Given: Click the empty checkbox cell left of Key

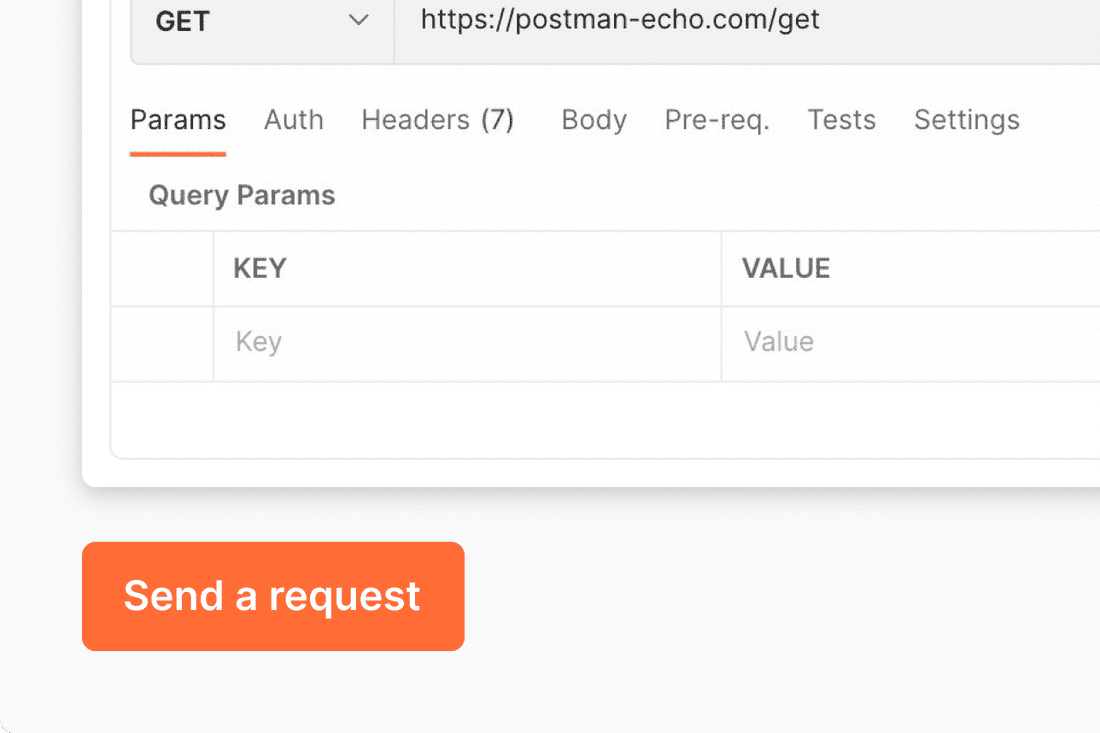Looking at the screenshot, I should coord(162,344).
